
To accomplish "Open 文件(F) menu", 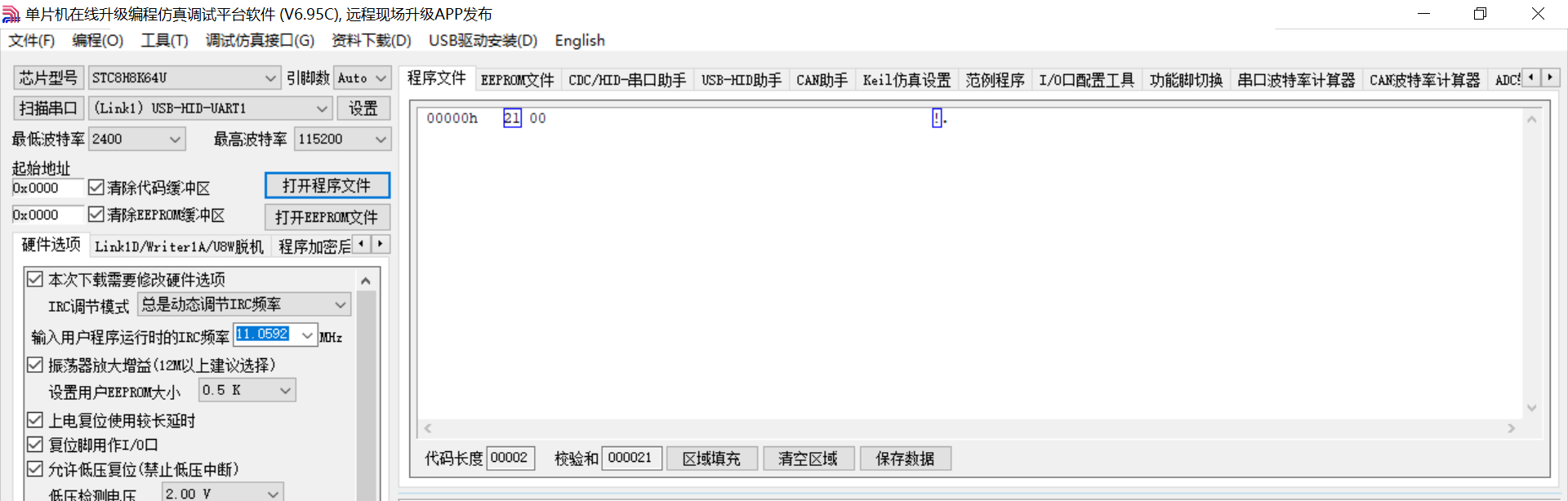I will (32, 41).
